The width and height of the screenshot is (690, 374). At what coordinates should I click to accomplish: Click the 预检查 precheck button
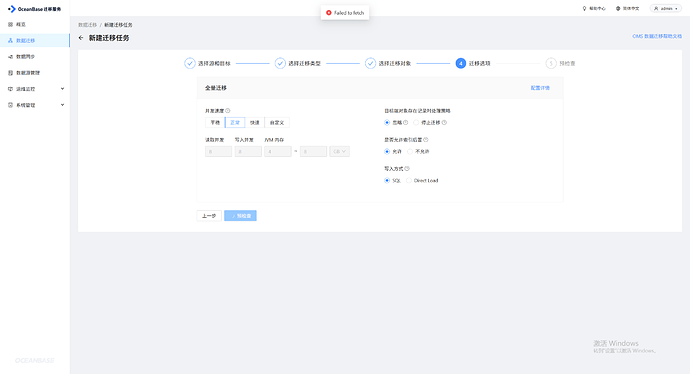tap(240, 216)
